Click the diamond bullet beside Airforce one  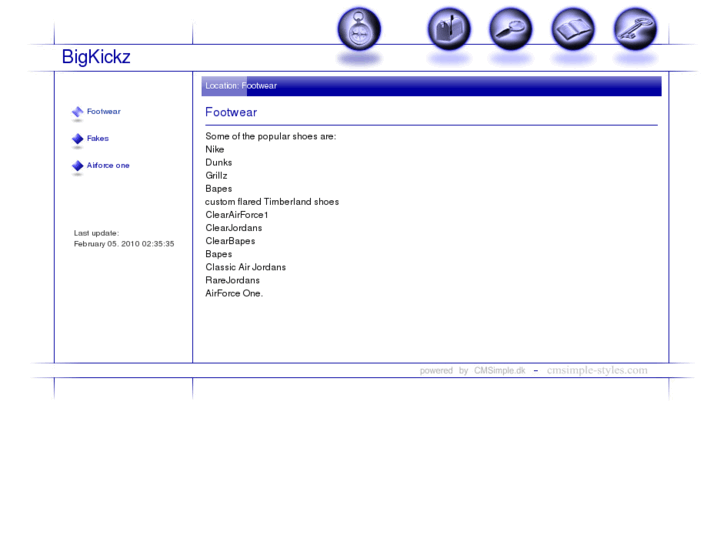(x=77, y=166)
